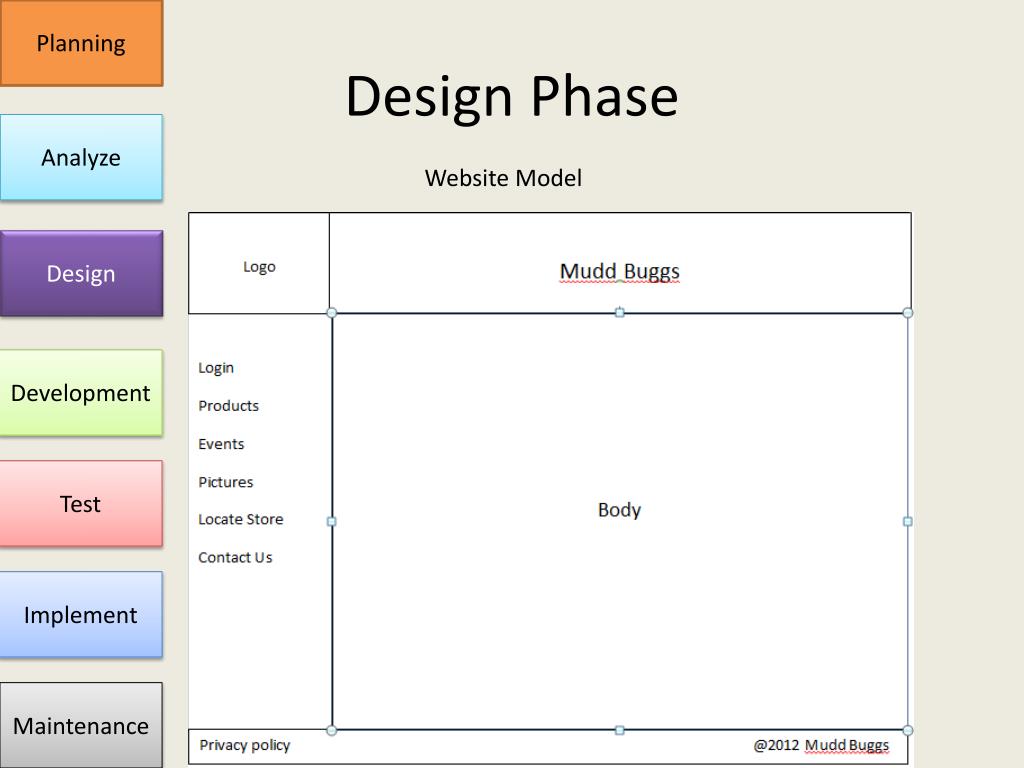Open the Products menu item

(x=229, y=406)
